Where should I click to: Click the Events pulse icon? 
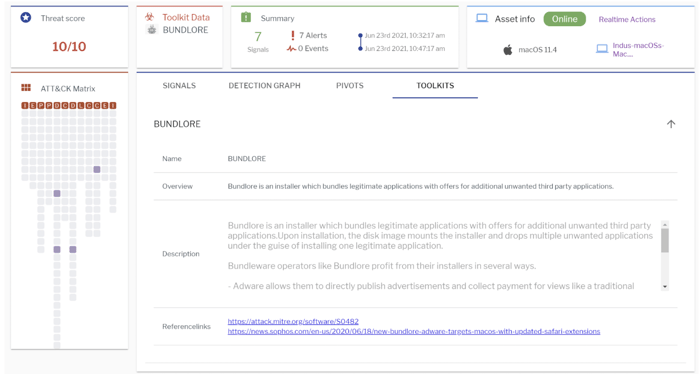[x=292, y=48]
